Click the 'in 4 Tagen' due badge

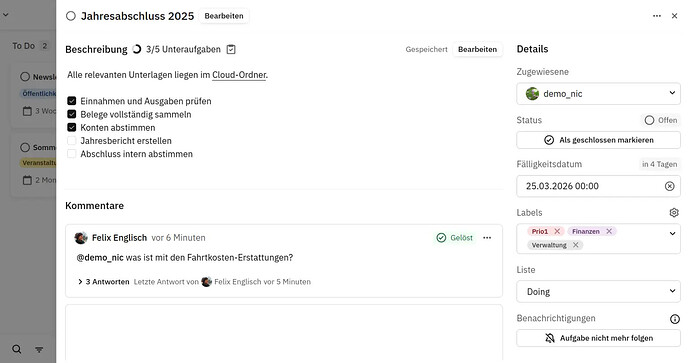[x=659, y=164]
